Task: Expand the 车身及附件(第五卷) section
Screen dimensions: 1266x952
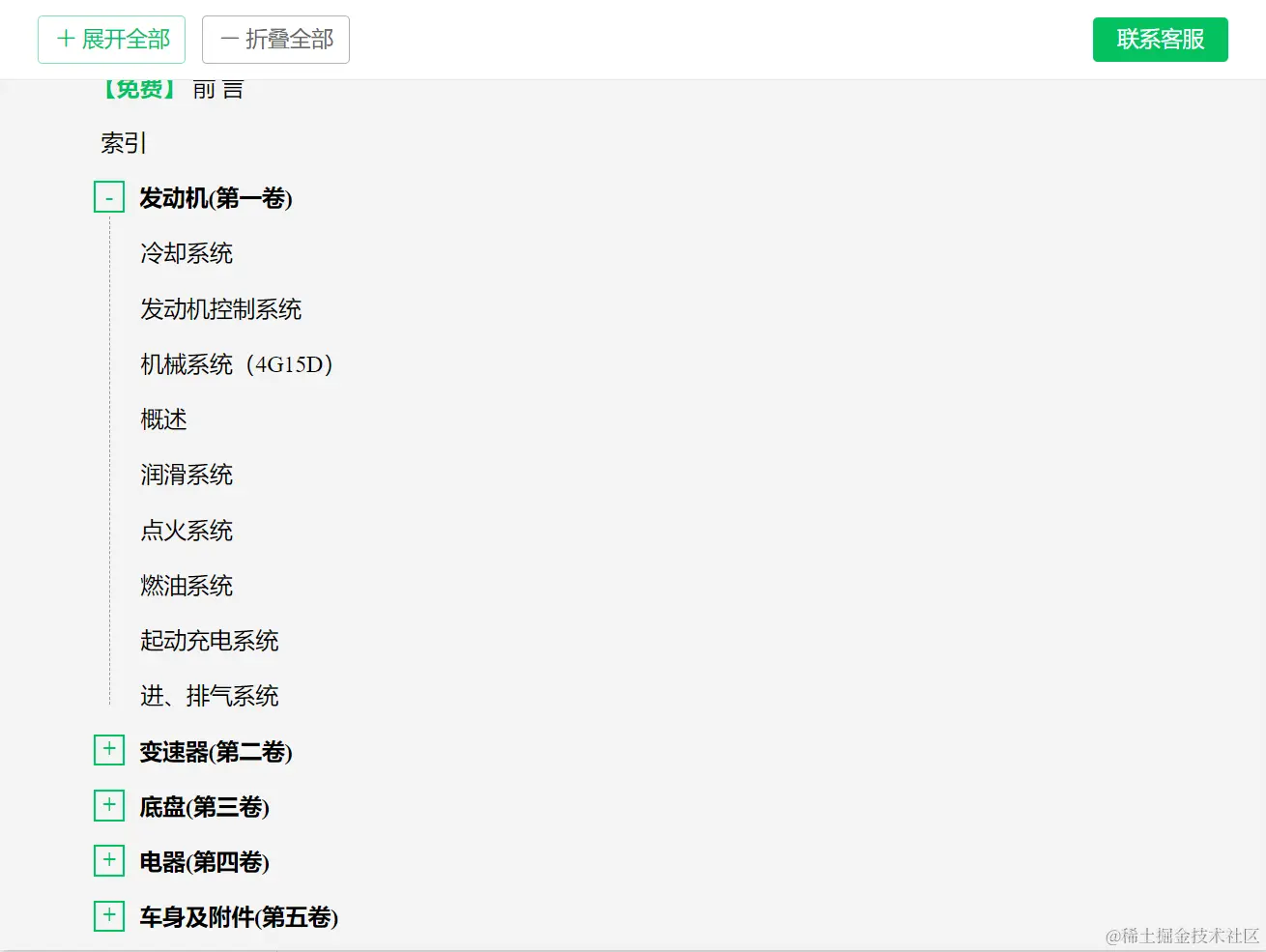Action: (109, 915)
